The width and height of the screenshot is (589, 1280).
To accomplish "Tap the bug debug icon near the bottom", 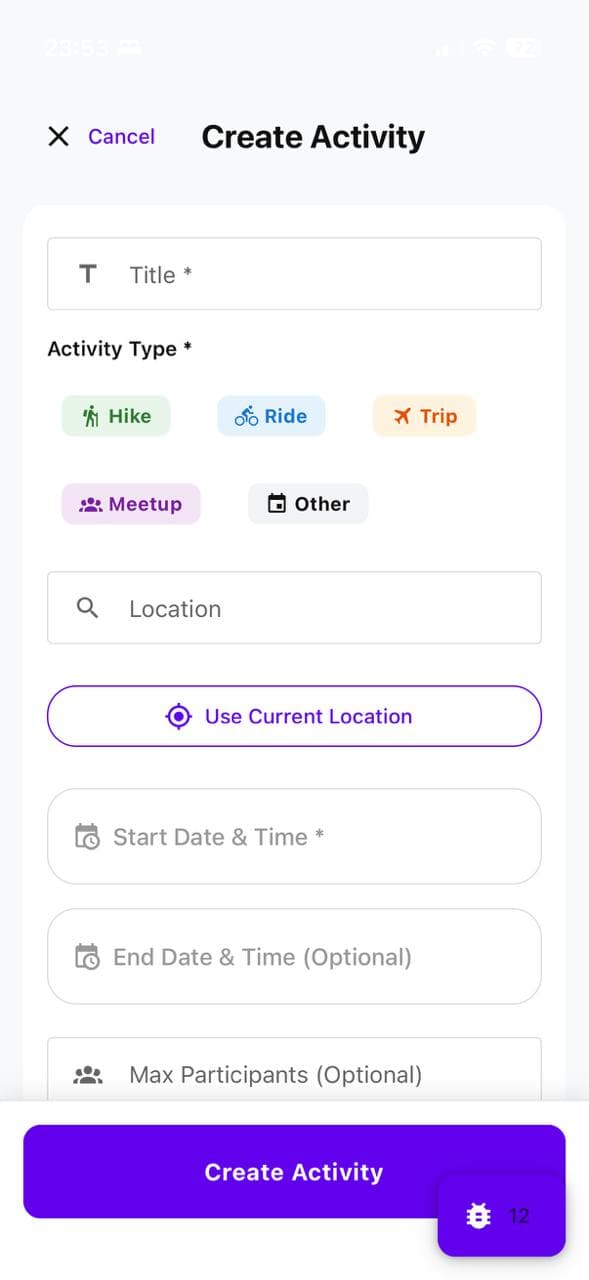I will point(478,1216).
